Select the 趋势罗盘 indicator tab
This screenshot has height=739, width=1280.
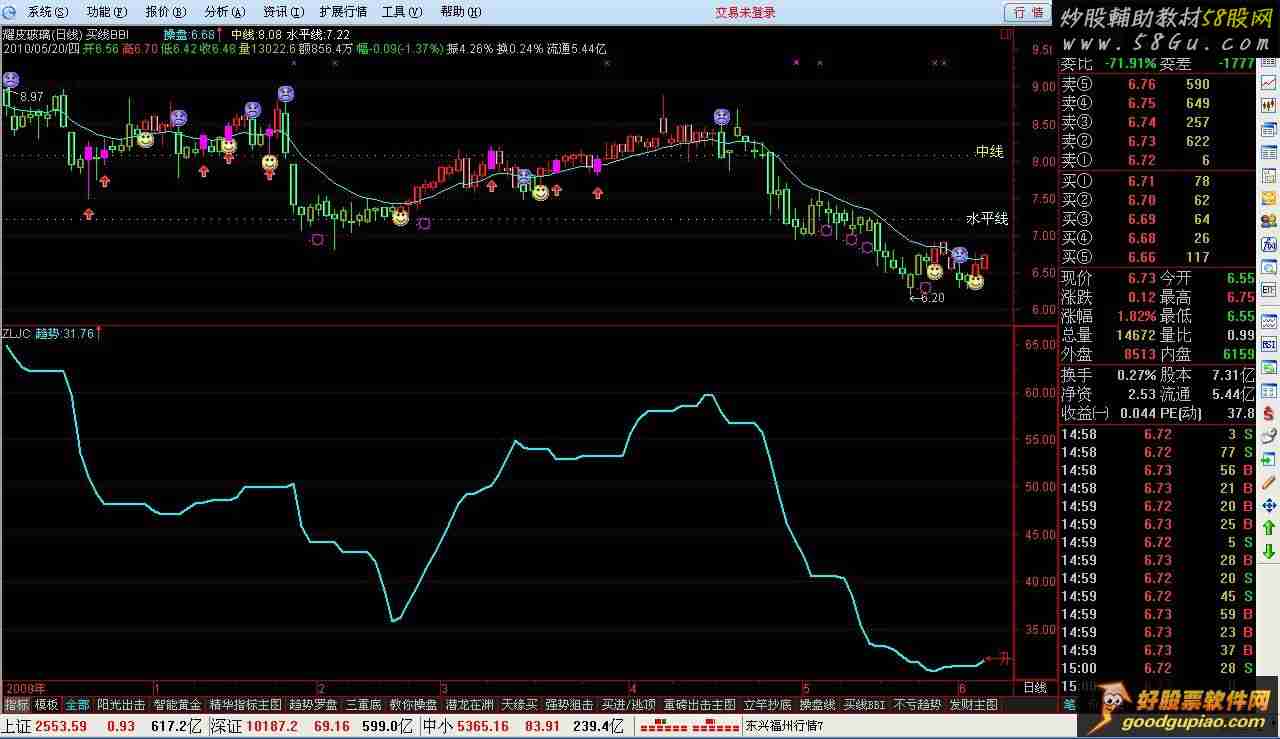[x=313, y=704]
